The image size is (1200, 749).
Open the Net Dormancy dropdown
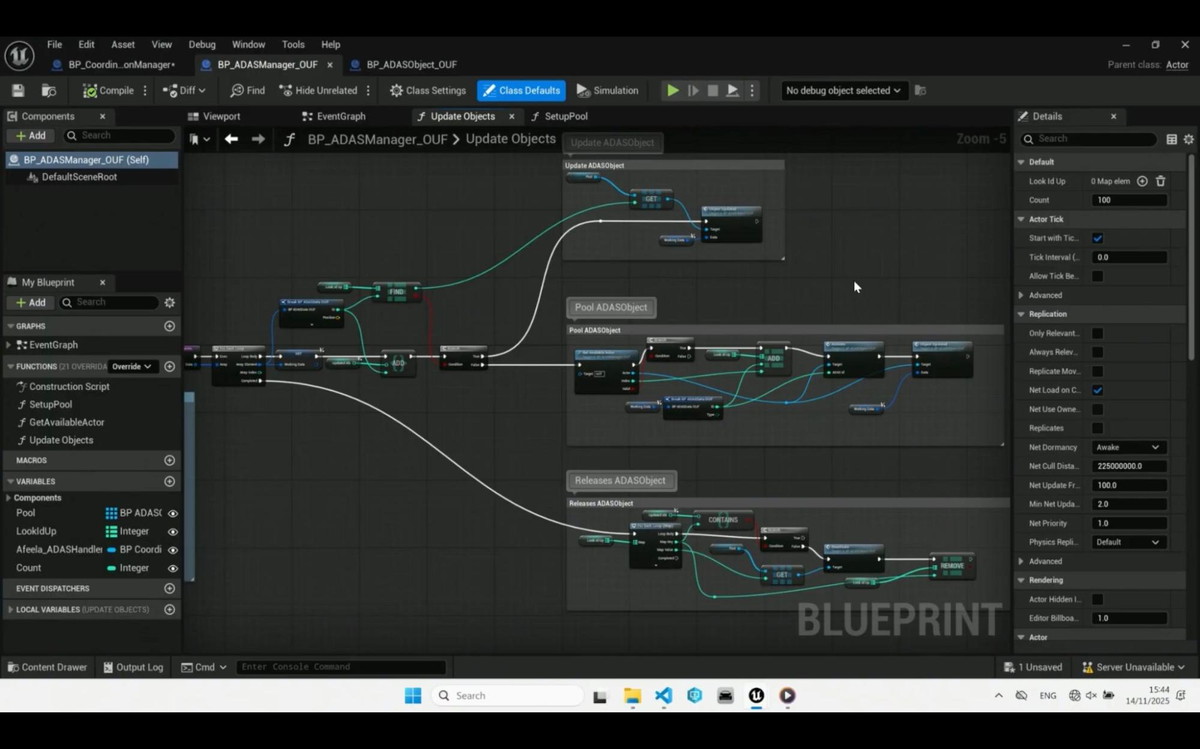tap(1127, 447)
